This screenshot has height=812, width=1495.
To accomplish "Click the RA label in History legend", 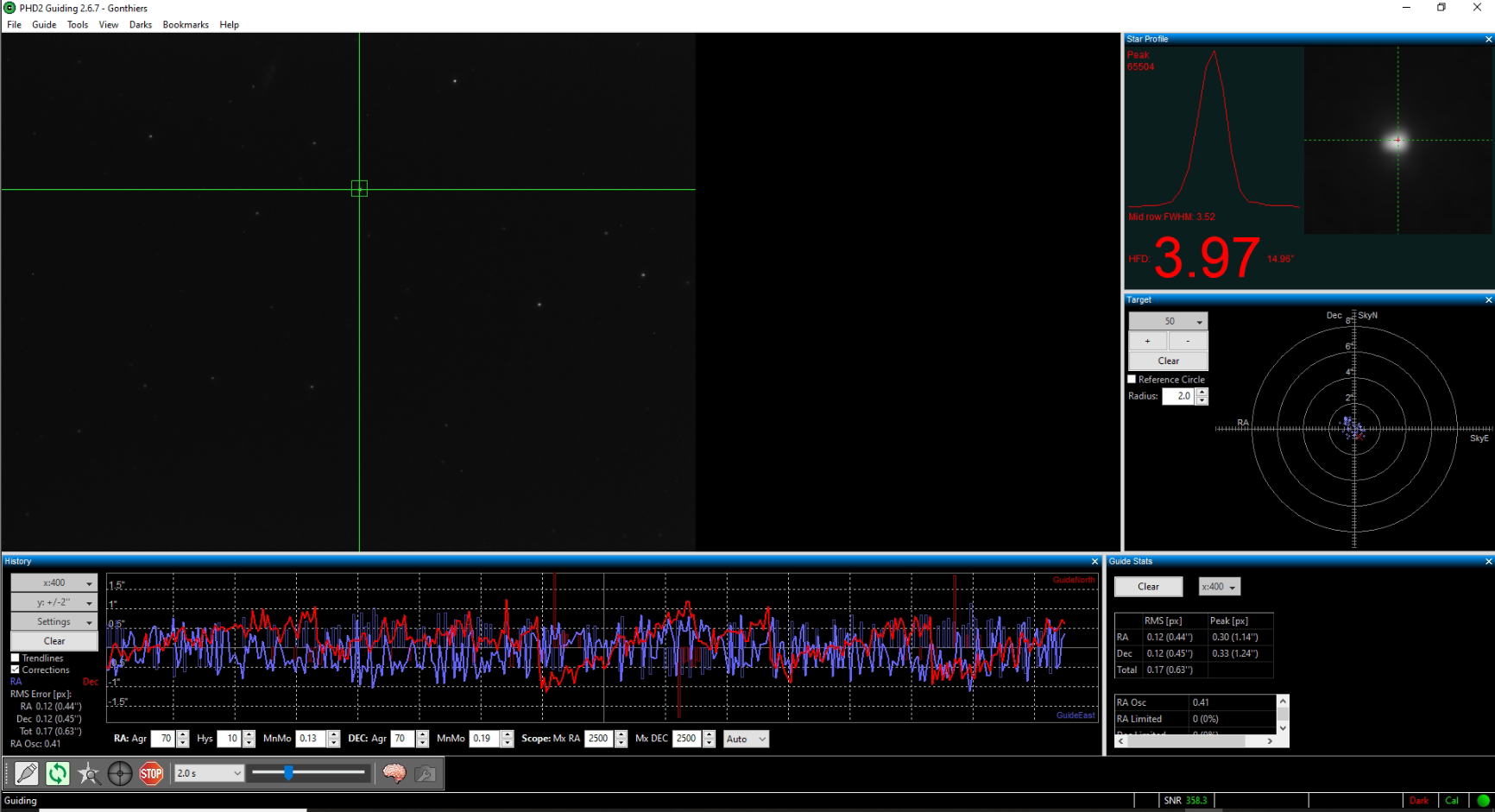I will [x=16, y=682].
